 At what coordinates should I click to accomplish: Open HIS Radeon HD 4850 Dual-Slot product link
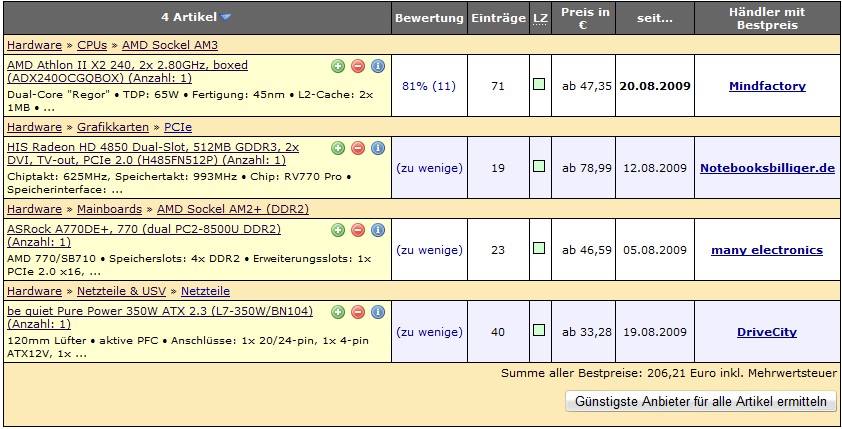(153, 154)
